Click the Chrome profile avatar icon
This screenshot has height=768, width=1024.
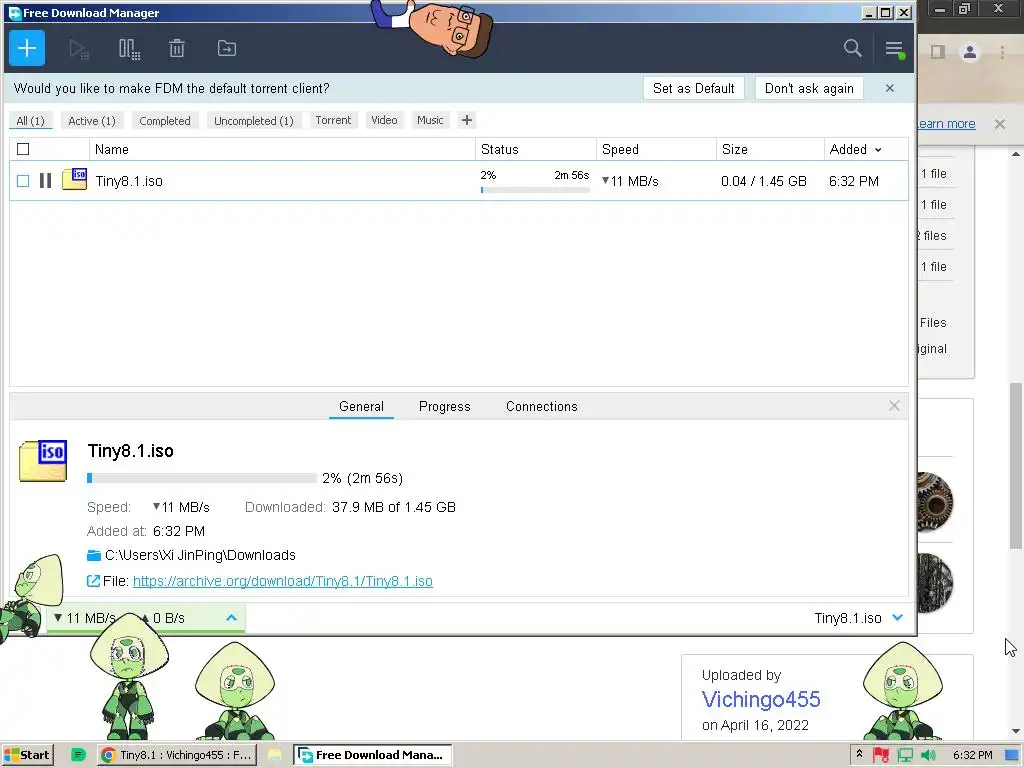(970, 52)
